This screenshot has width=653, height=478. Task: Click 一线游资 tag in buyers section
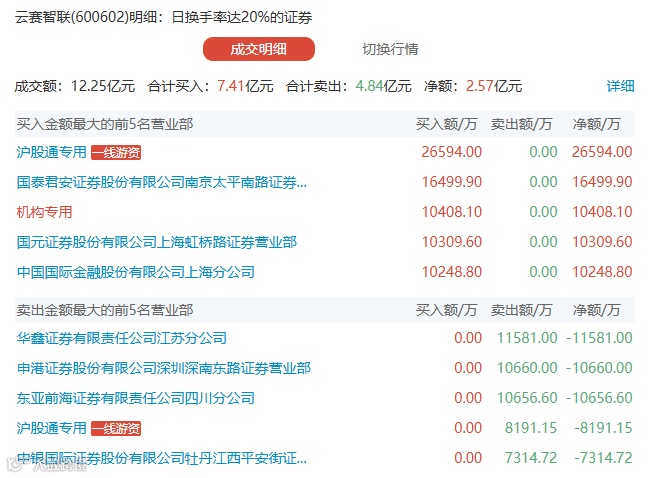pos(116,152)
